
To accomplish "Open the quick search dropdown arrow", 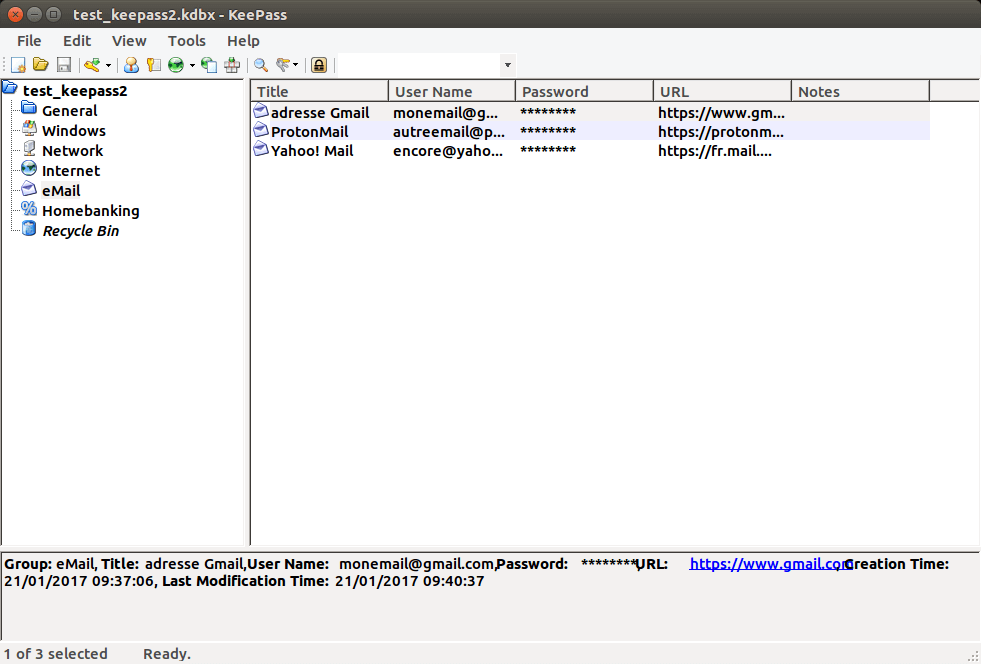I will [x=507, y=65].
